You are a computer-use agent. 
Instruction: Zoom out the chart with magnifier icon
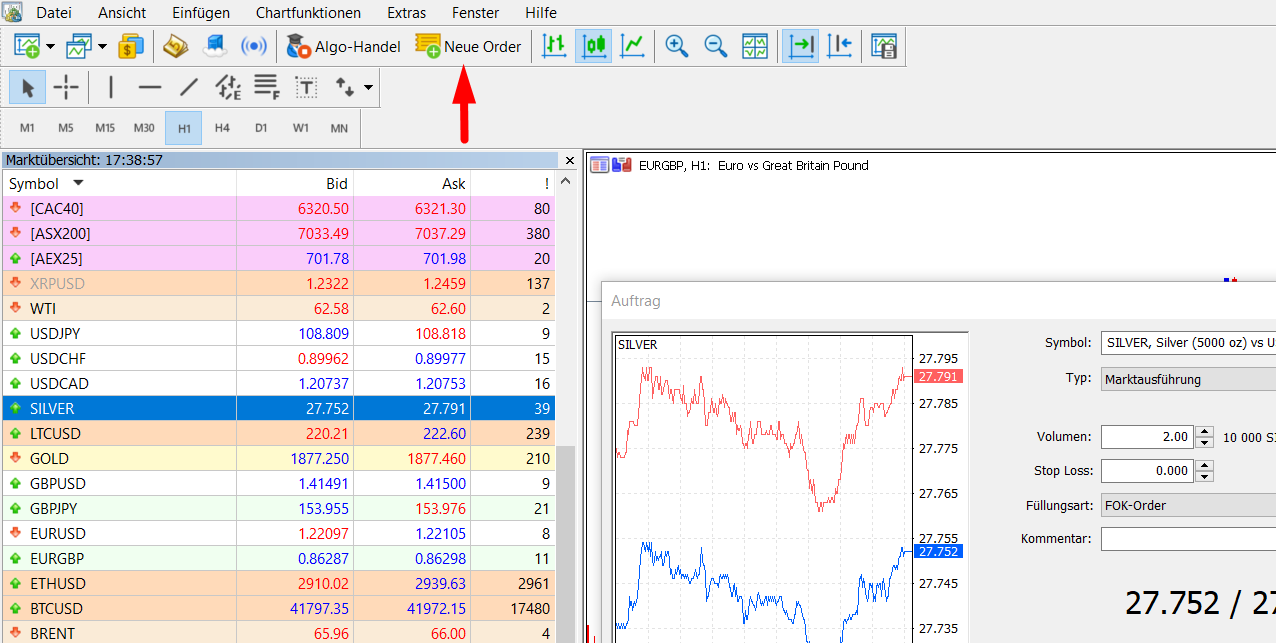click(716, 46)
